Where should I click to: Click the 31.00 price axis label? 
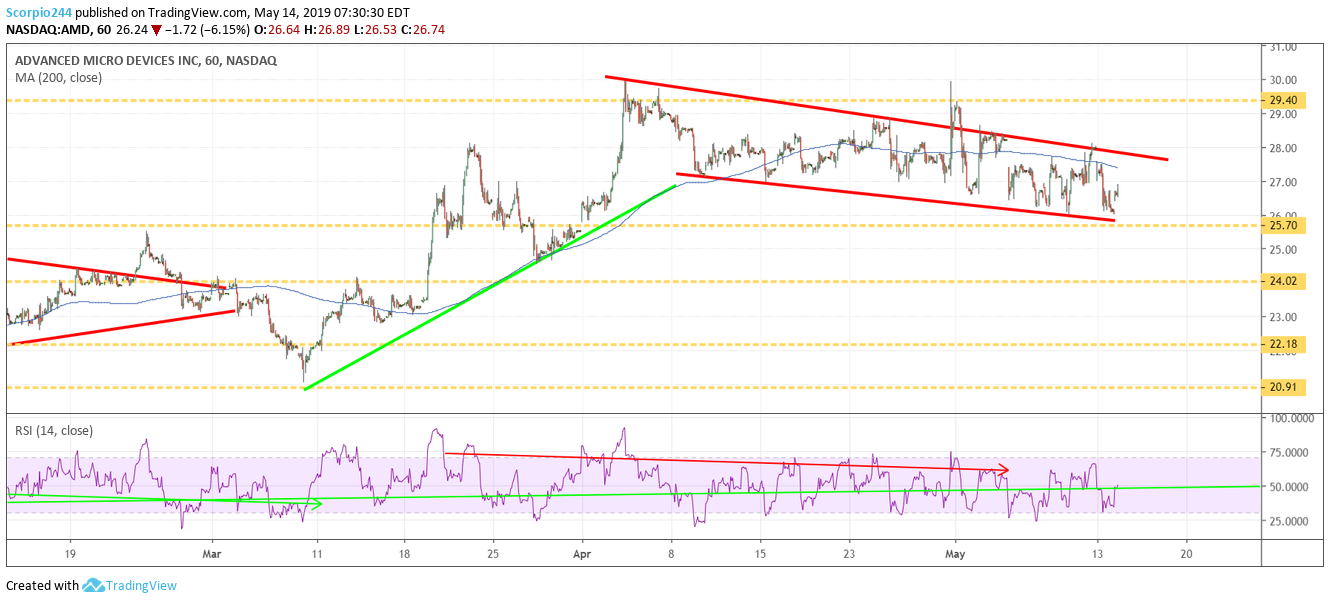[1283, 47]
